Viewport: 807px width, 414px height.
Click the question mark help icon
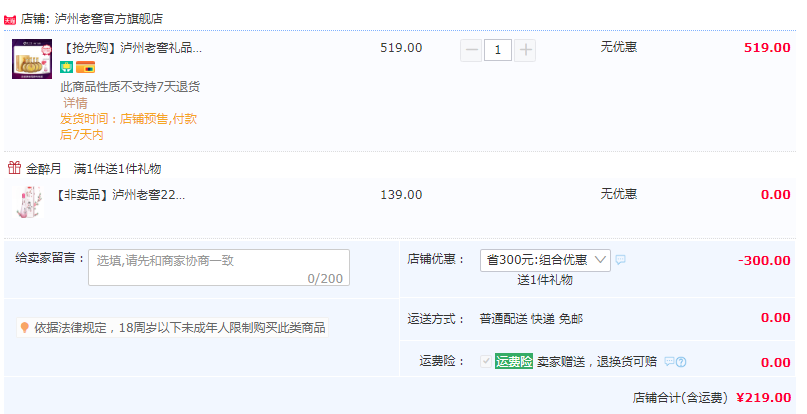coord(681,362)
